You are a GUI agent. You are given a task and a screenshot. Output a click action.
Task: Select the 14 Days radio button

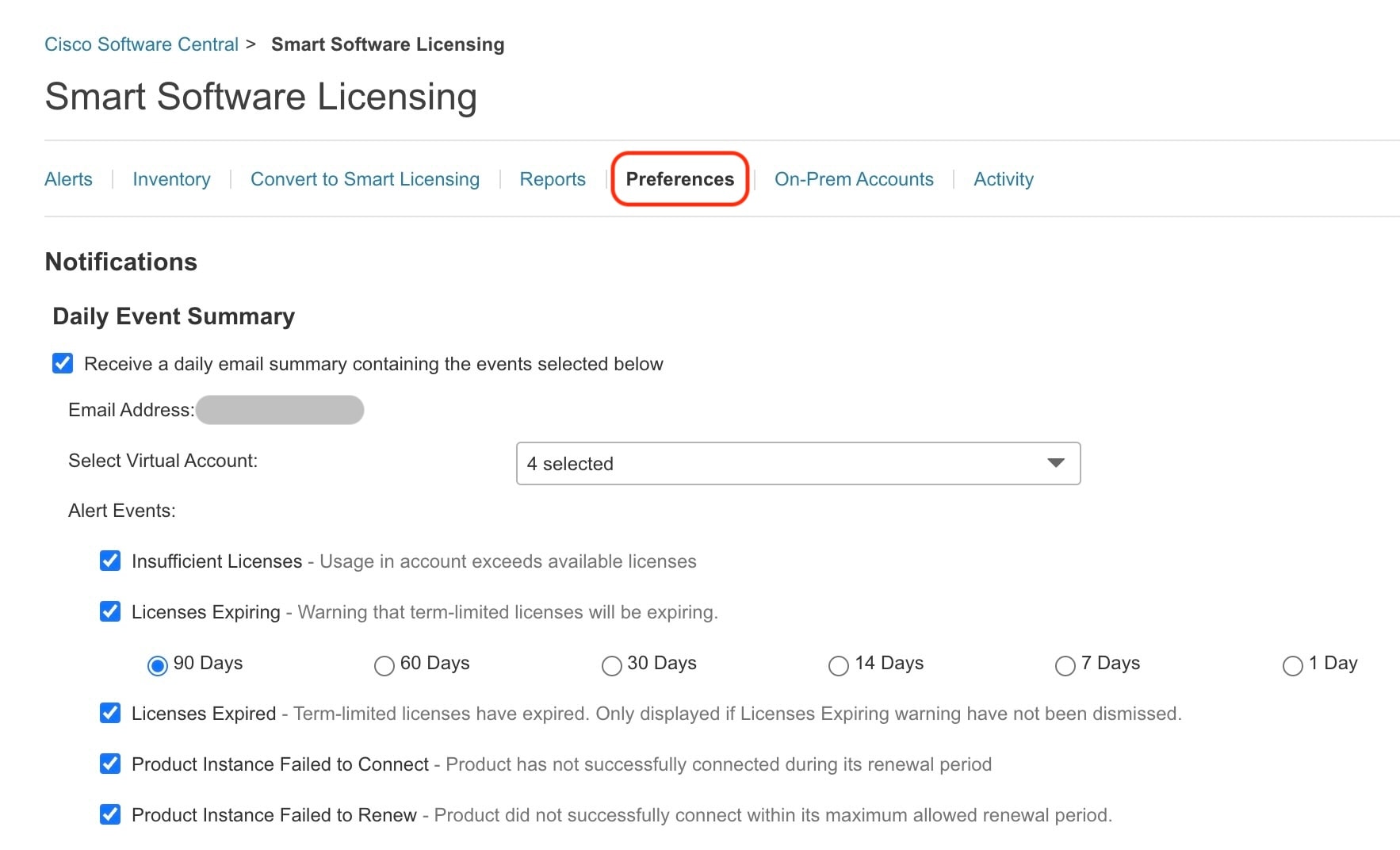click(x=839, y=665)
